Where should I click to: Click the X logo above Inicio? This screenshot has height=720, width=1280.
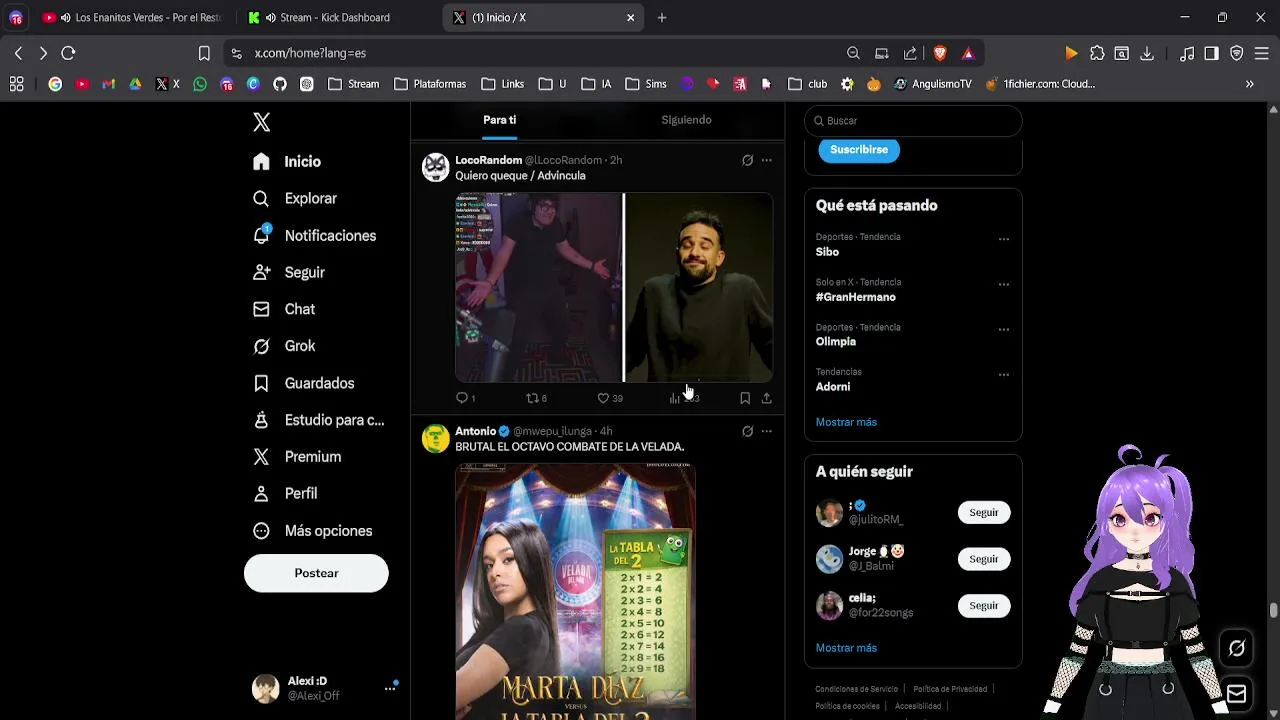tap(261, 122)
